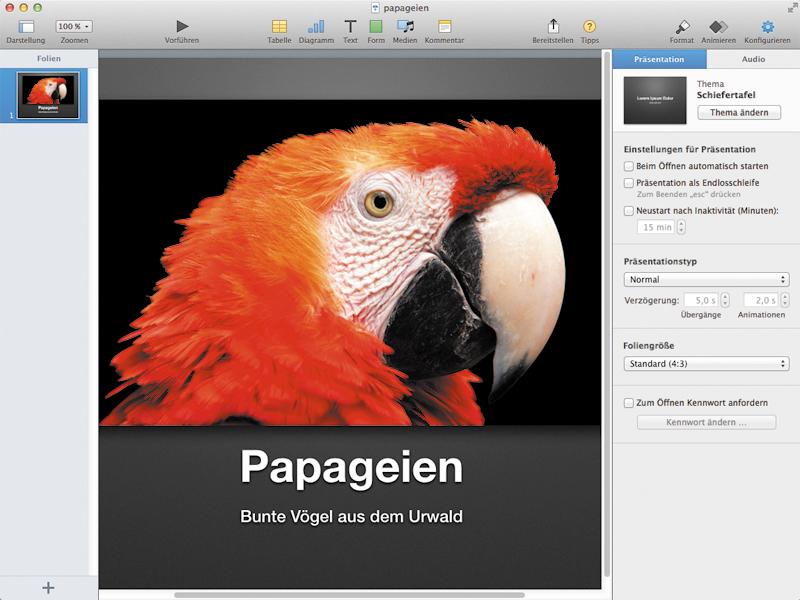Screen dimensions: 800x600
Task: Insert a shape using Form icon
Action: [x=376, y=26]
